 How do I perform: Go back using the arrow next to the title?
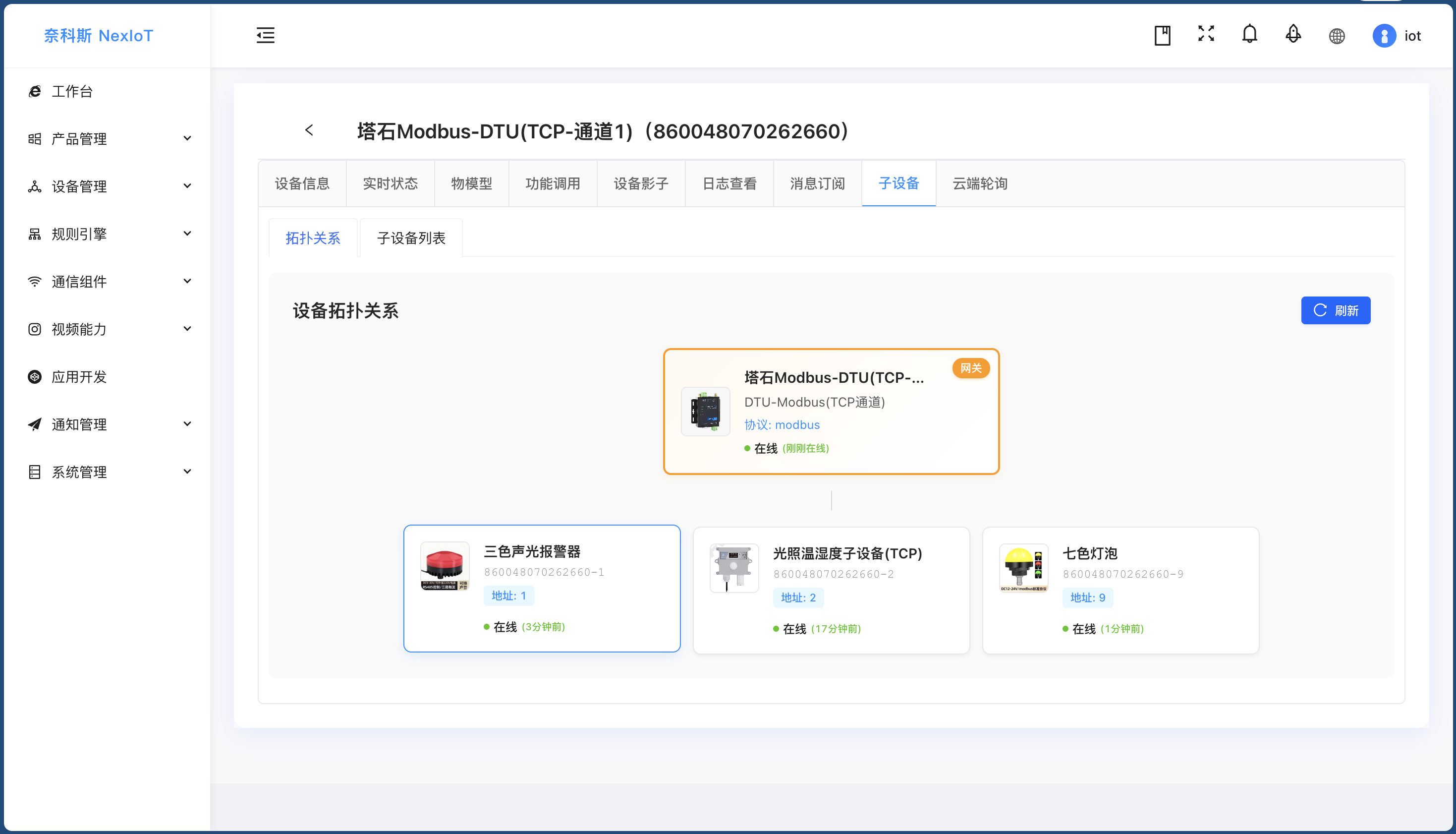pos(310,130)
